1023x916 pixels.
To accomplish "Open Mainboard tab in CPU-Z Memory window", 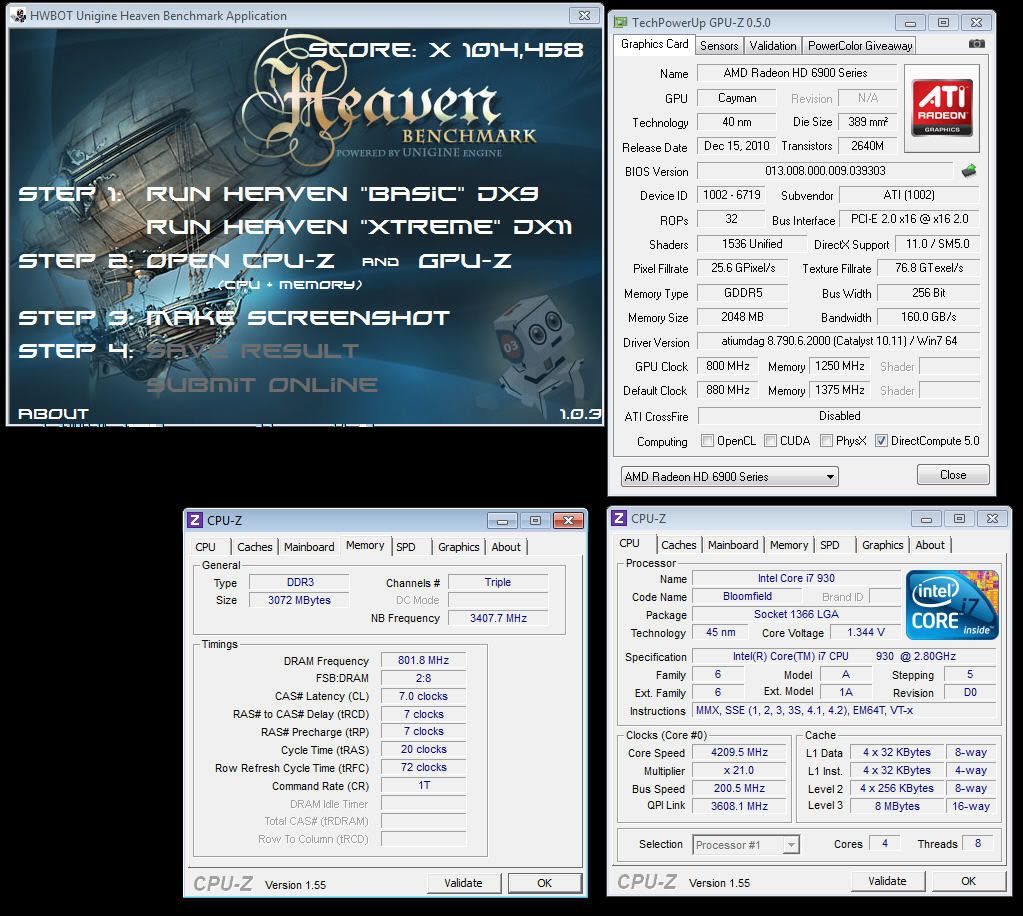I will (x=309, y=547).
